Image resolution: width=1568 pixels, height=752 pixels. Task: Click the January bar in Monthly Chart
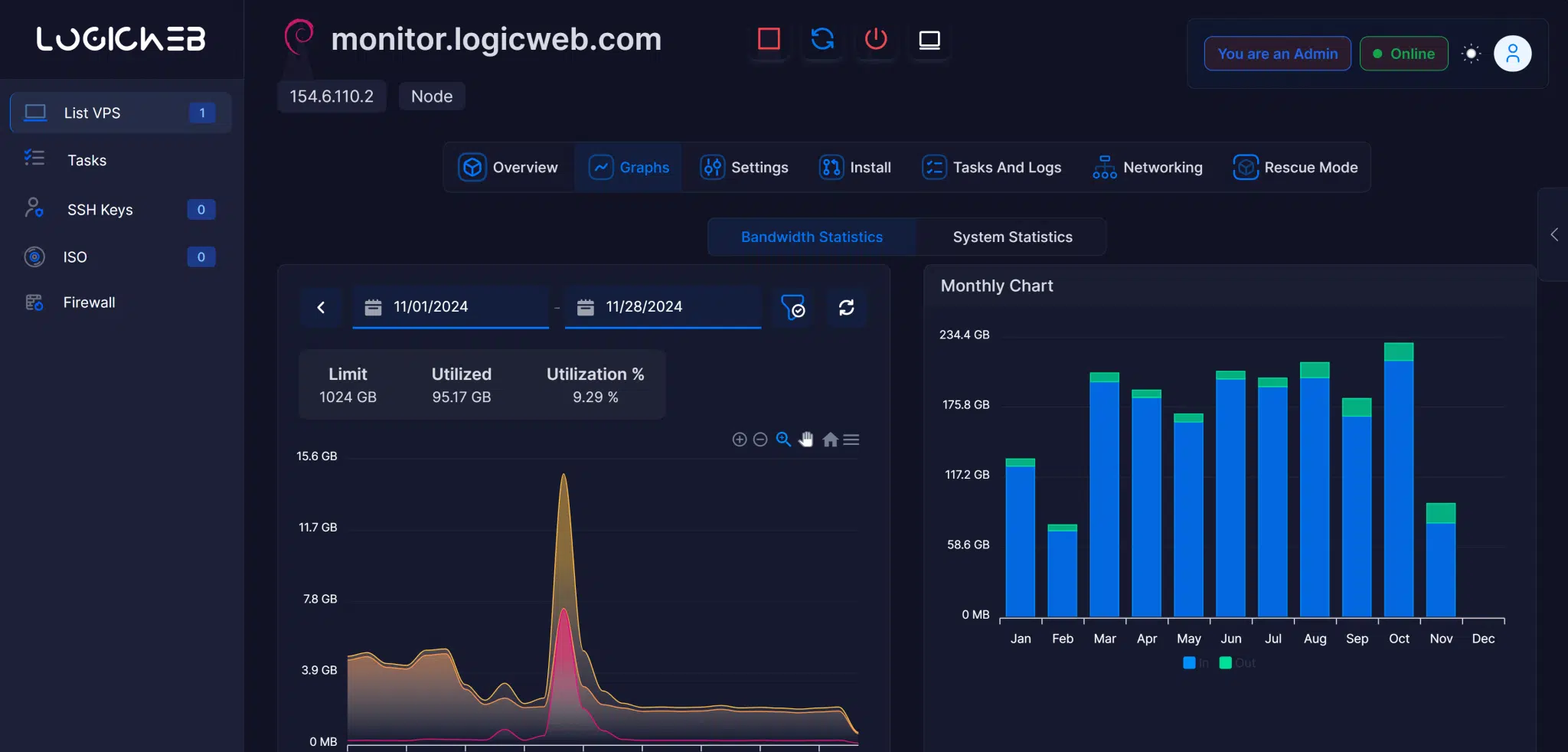1021,538
